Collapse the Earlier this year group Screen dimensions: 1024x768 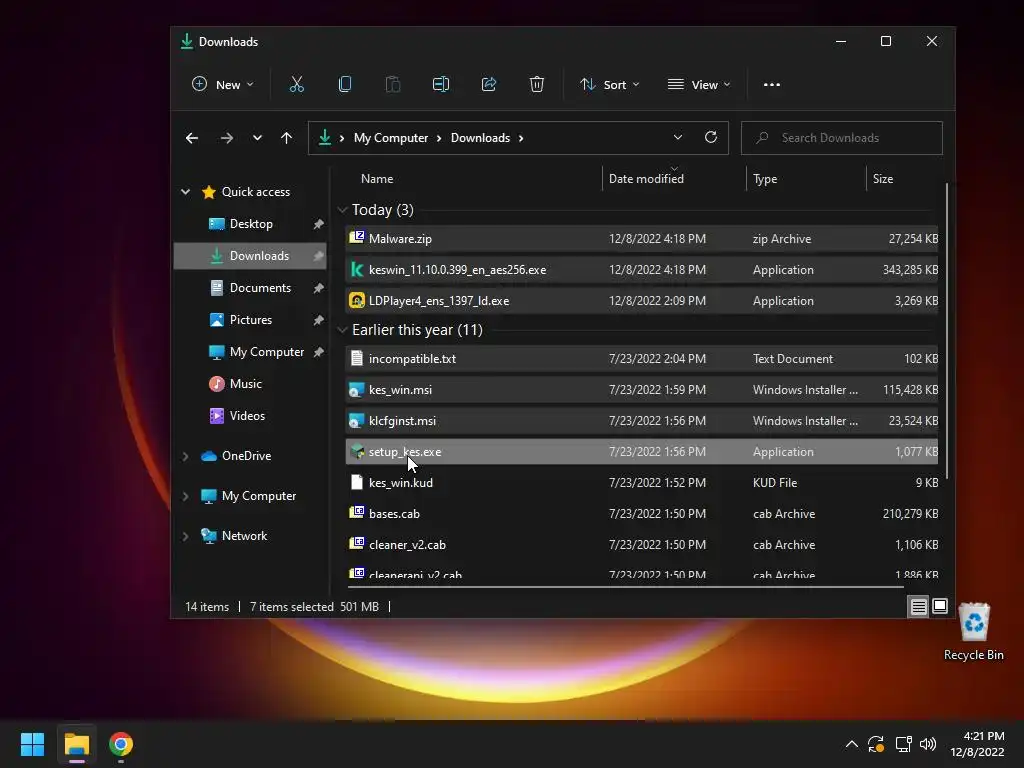(x=342, y=330)
